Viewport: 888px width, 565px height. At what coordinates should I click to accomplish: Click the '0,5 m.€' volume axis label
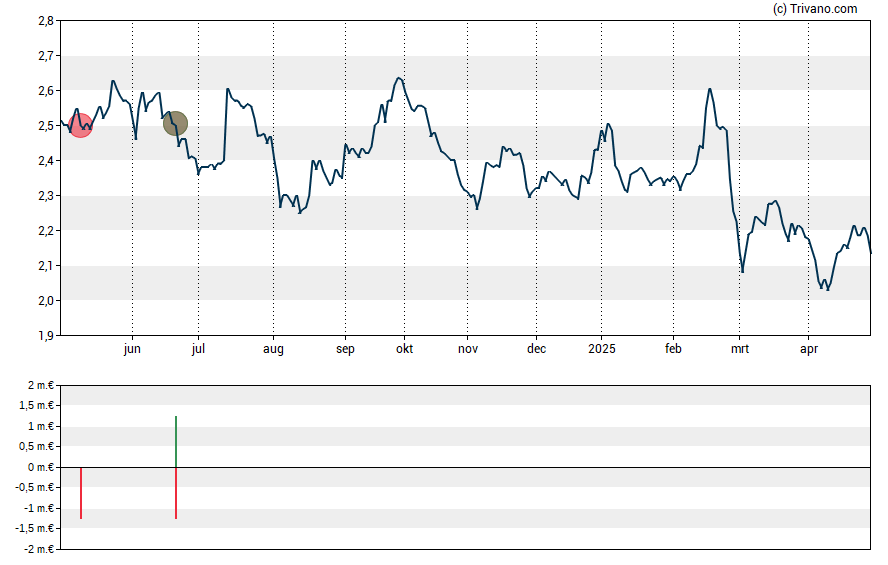[x=36, y=447]
